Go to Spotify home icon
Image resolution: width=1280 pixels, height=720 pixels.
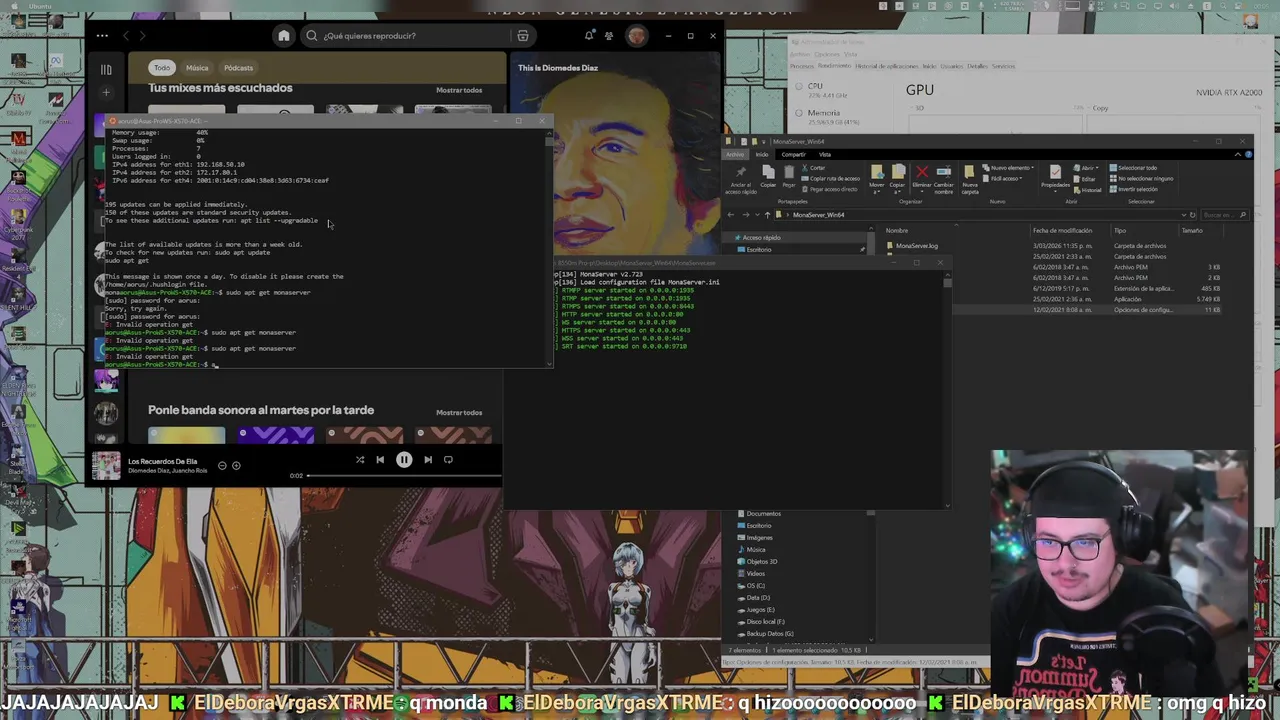tap(284, 36)
